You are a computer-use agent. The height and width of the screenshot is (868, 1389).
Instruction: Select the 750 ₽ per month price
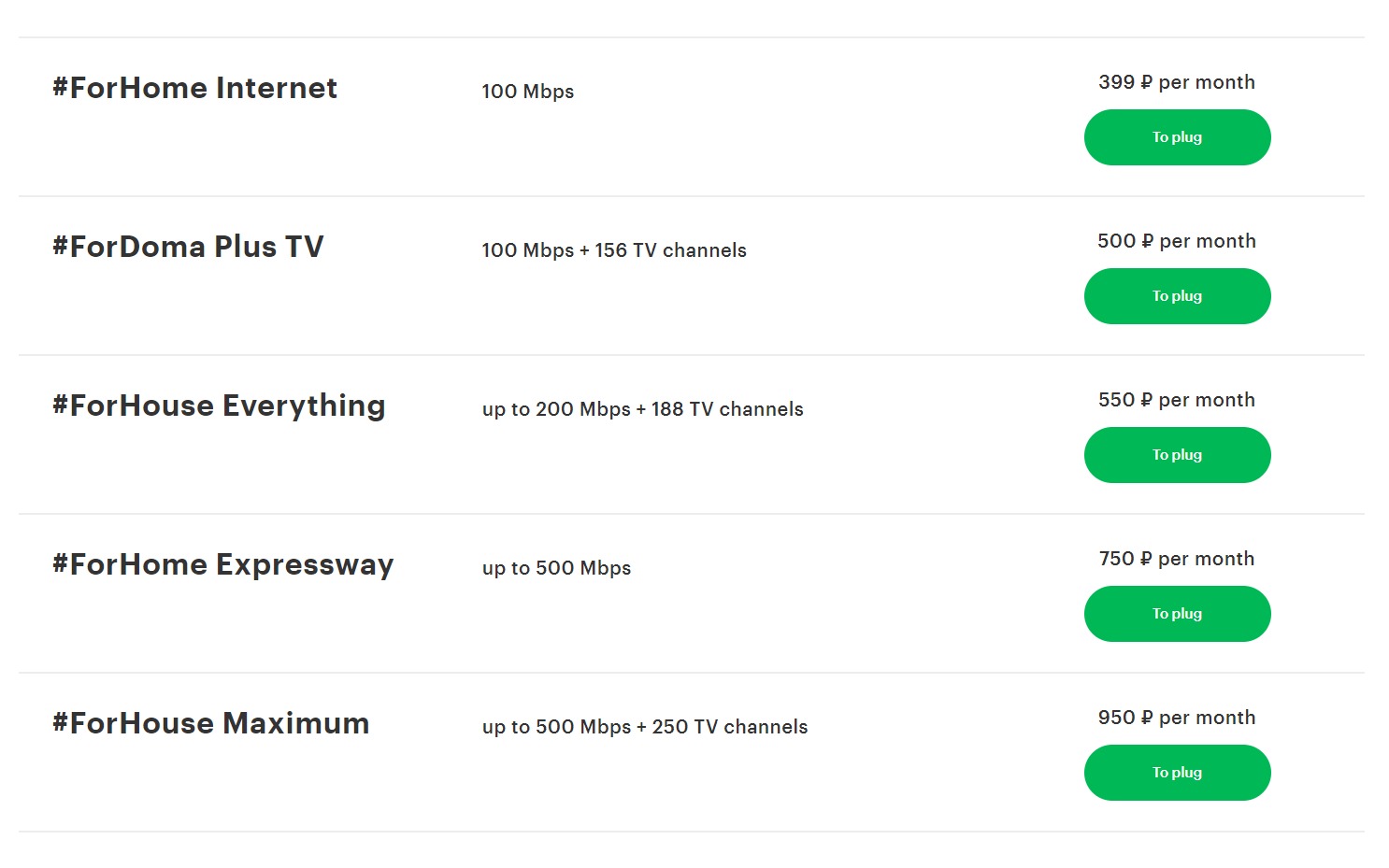(1177, 559)
